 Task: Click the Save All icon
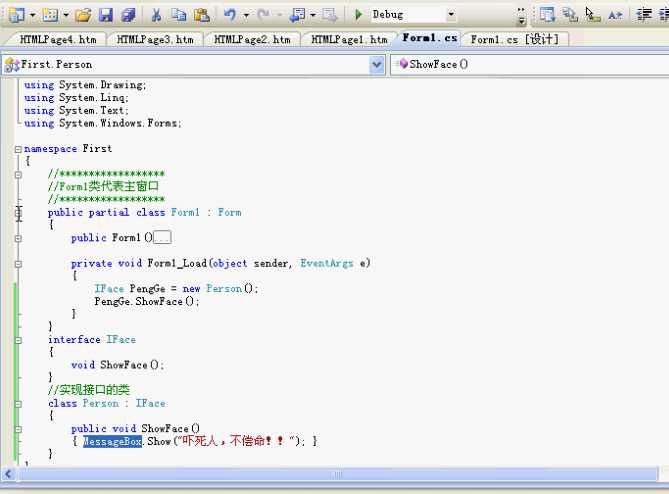click(128, 15)
